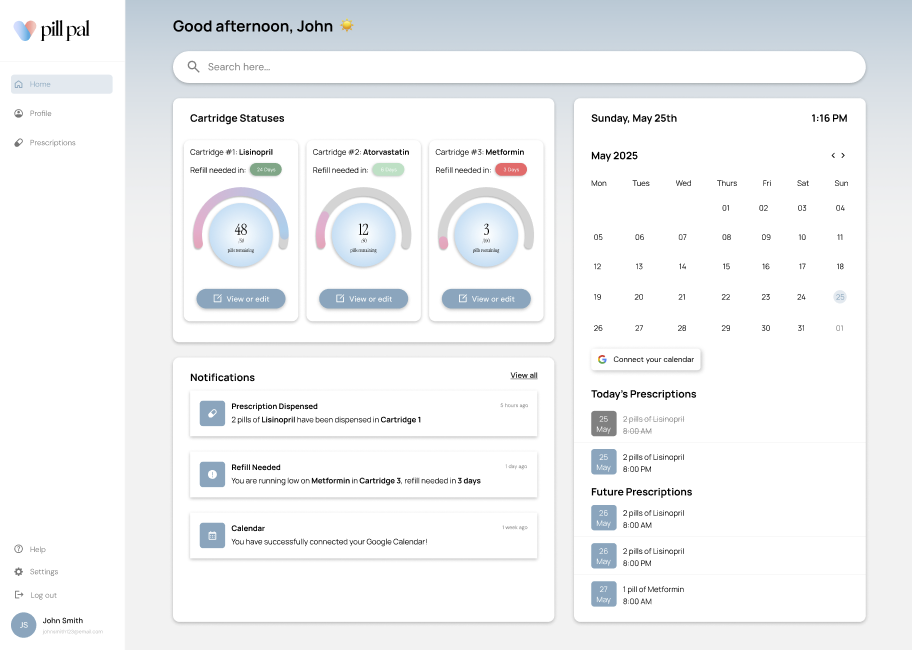Screen dimensions: 912x650
Task: Click the pill icon on Prescription Dispensed notification
Action: tap(212, 413)
